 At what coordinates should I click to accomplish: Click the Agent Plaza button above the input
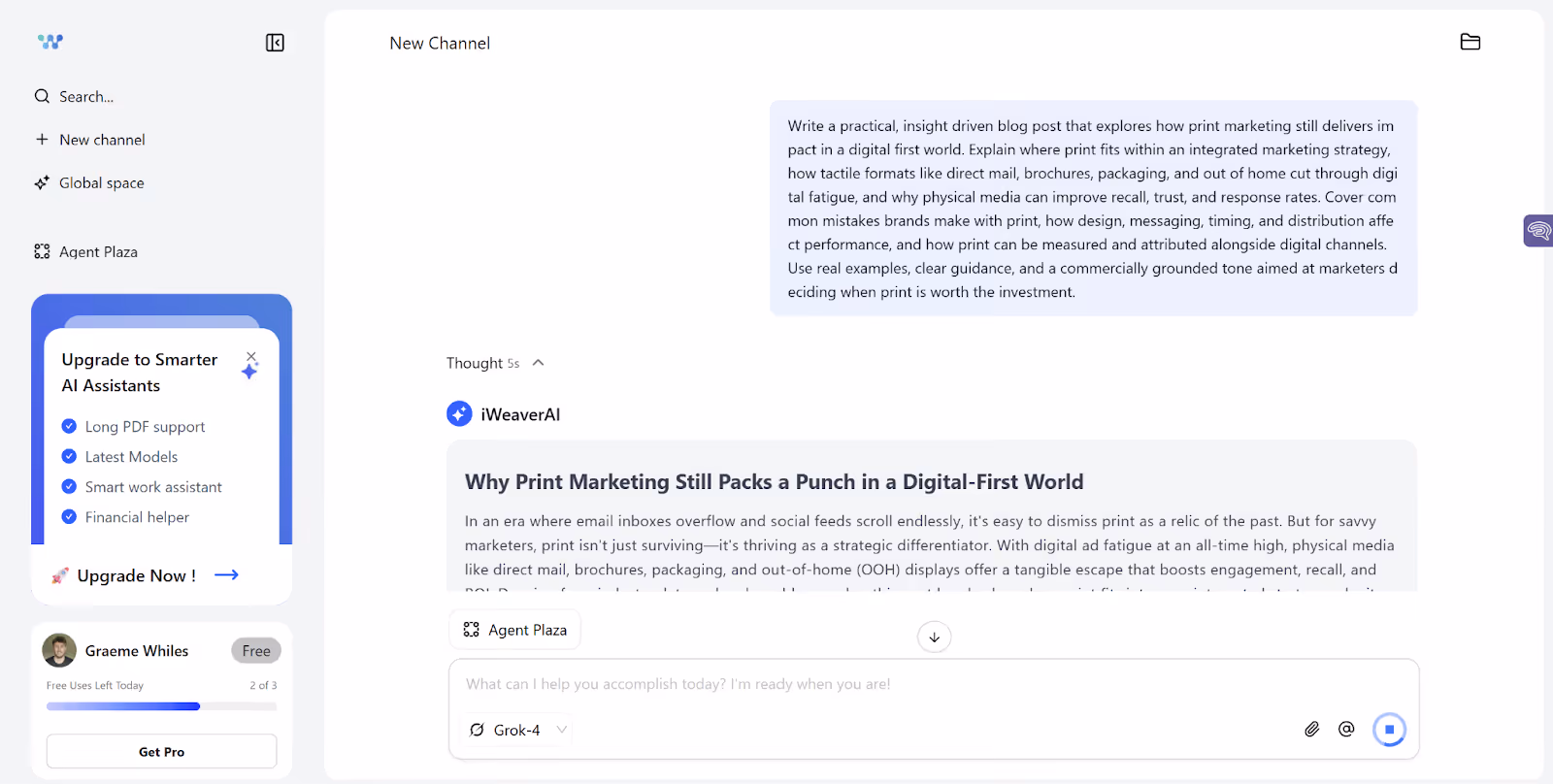point(514,630)
